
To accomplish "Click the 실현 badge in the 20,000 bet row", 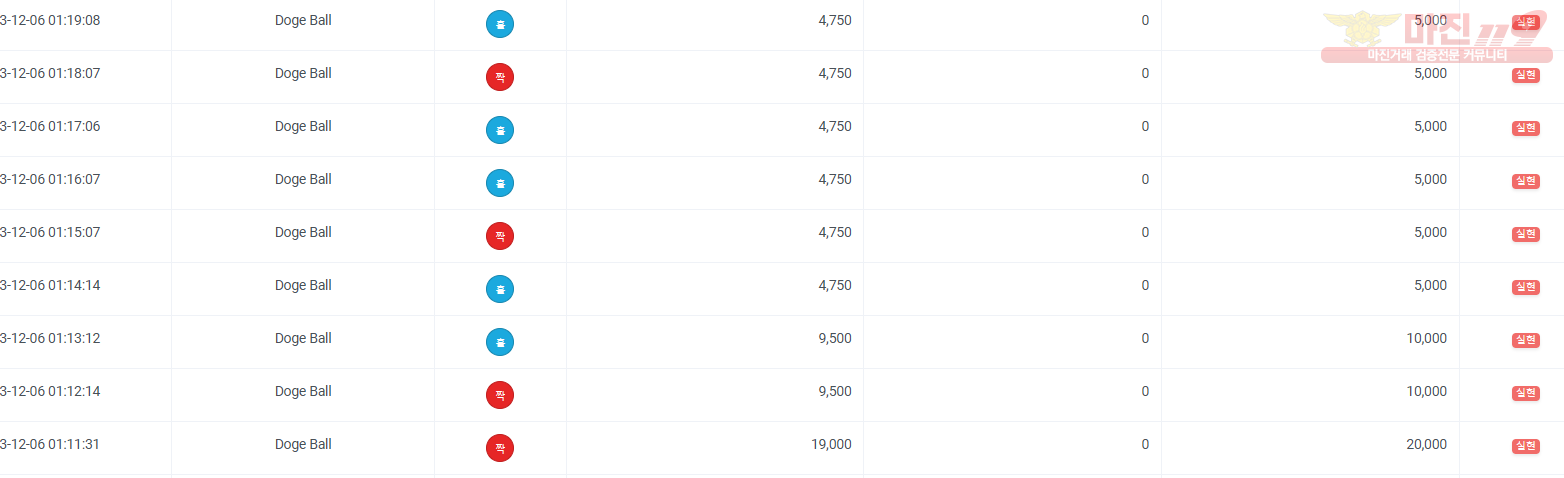I will [1525, 446].
